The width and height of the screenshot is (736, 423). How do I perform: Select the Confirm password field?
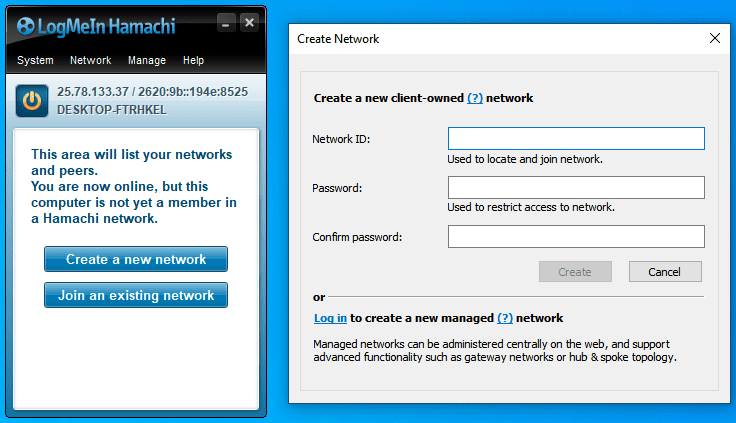[x=576, y=236]
